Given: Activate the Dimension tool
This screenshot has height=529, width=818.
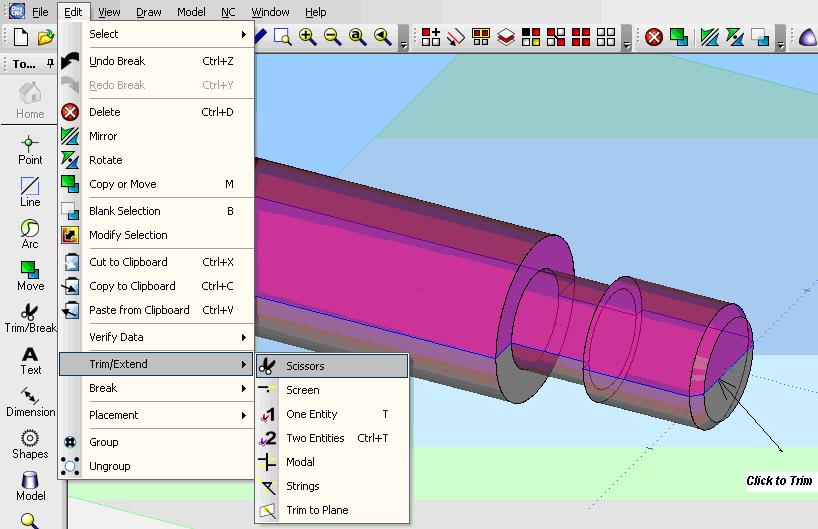Looking at the screenshot, I should coord(30,401).
